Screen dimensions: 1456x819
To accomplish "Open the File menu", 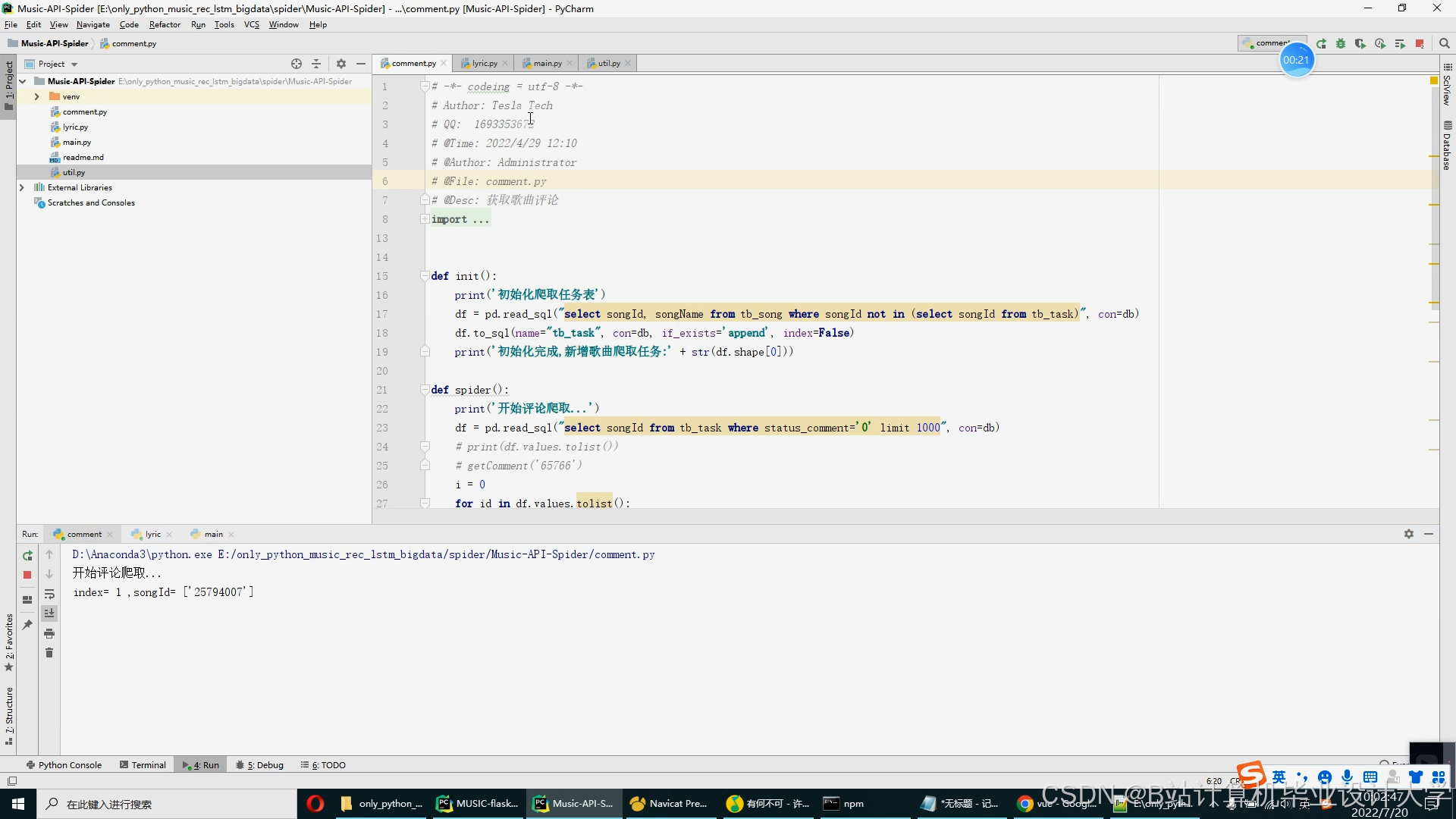I will (x=11, y=24).
